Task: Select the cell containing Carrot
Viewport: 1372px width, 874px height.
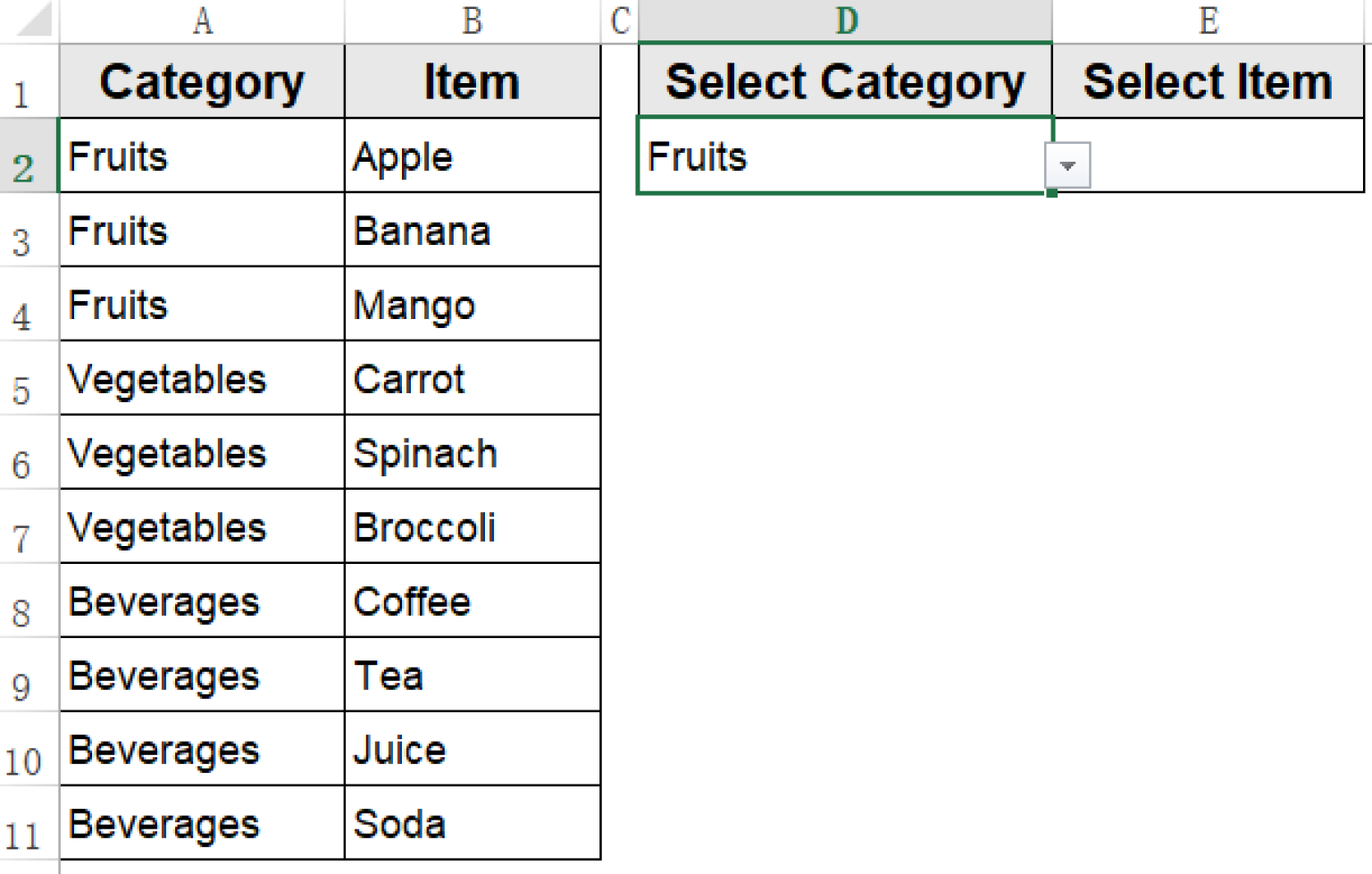Action: point(472,378)
